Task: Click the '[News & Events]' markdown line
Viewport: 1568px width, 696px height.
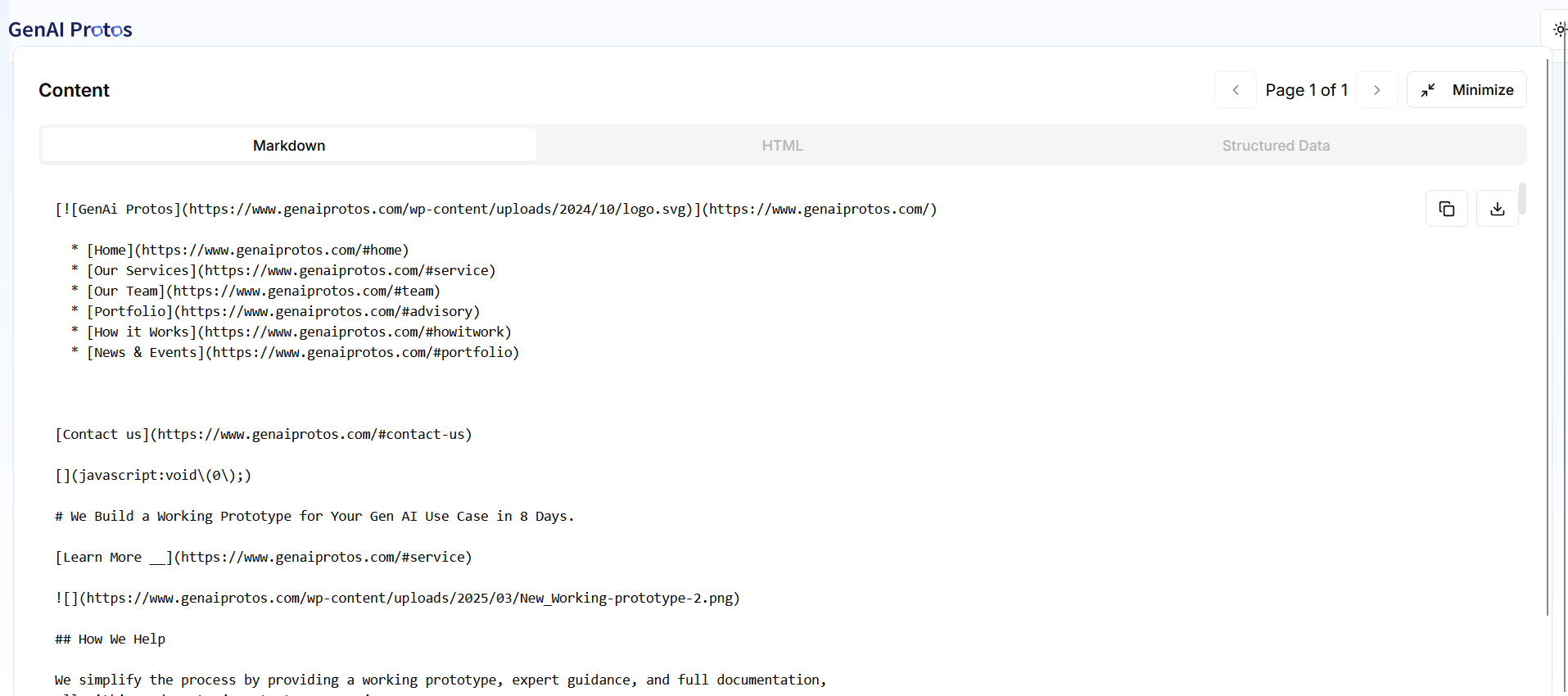Action: point(303,352)
